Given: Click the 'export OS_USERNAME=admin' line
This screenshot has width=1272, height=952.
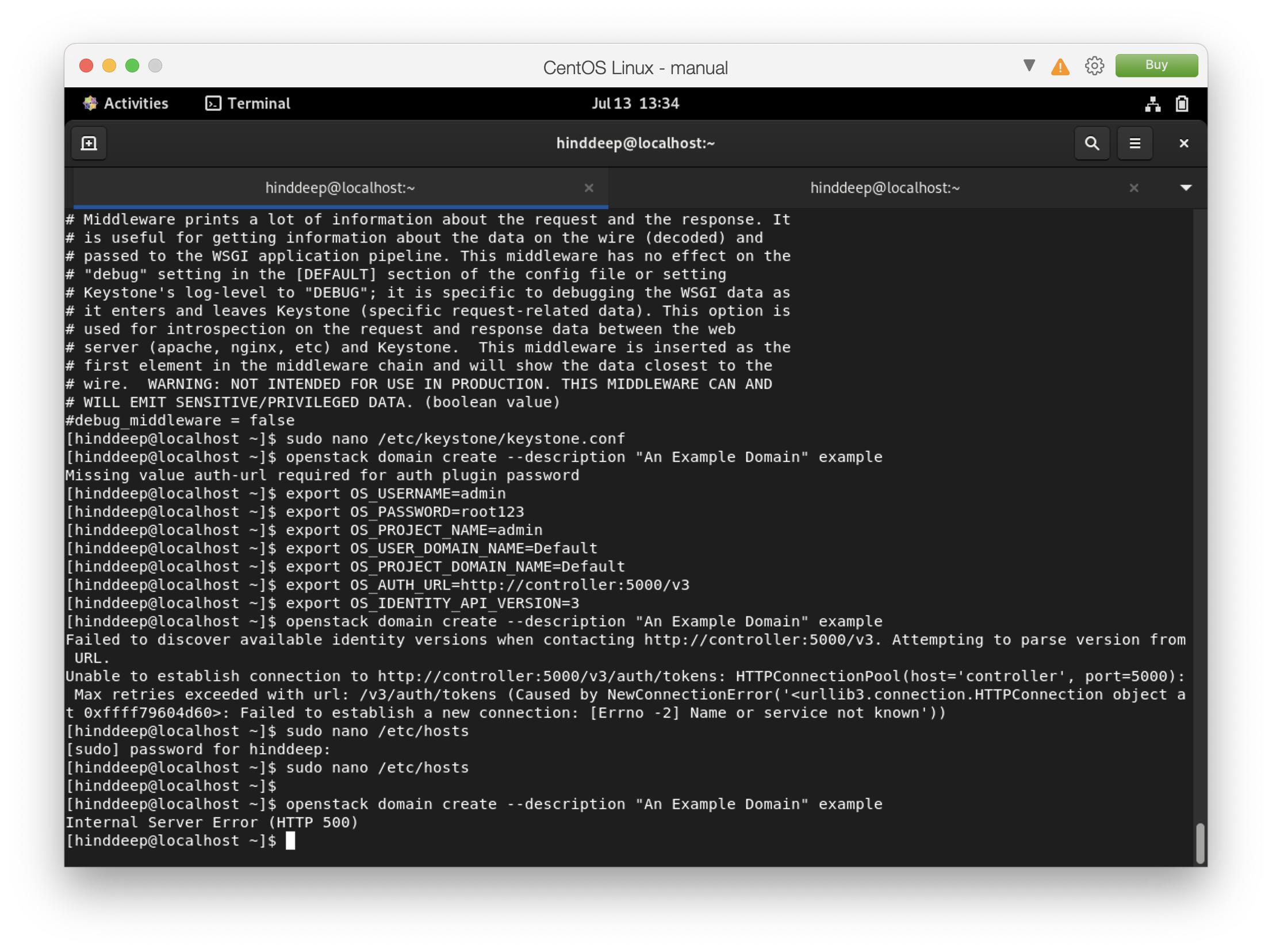Looking at the screenshot, I should pos(286,493).
